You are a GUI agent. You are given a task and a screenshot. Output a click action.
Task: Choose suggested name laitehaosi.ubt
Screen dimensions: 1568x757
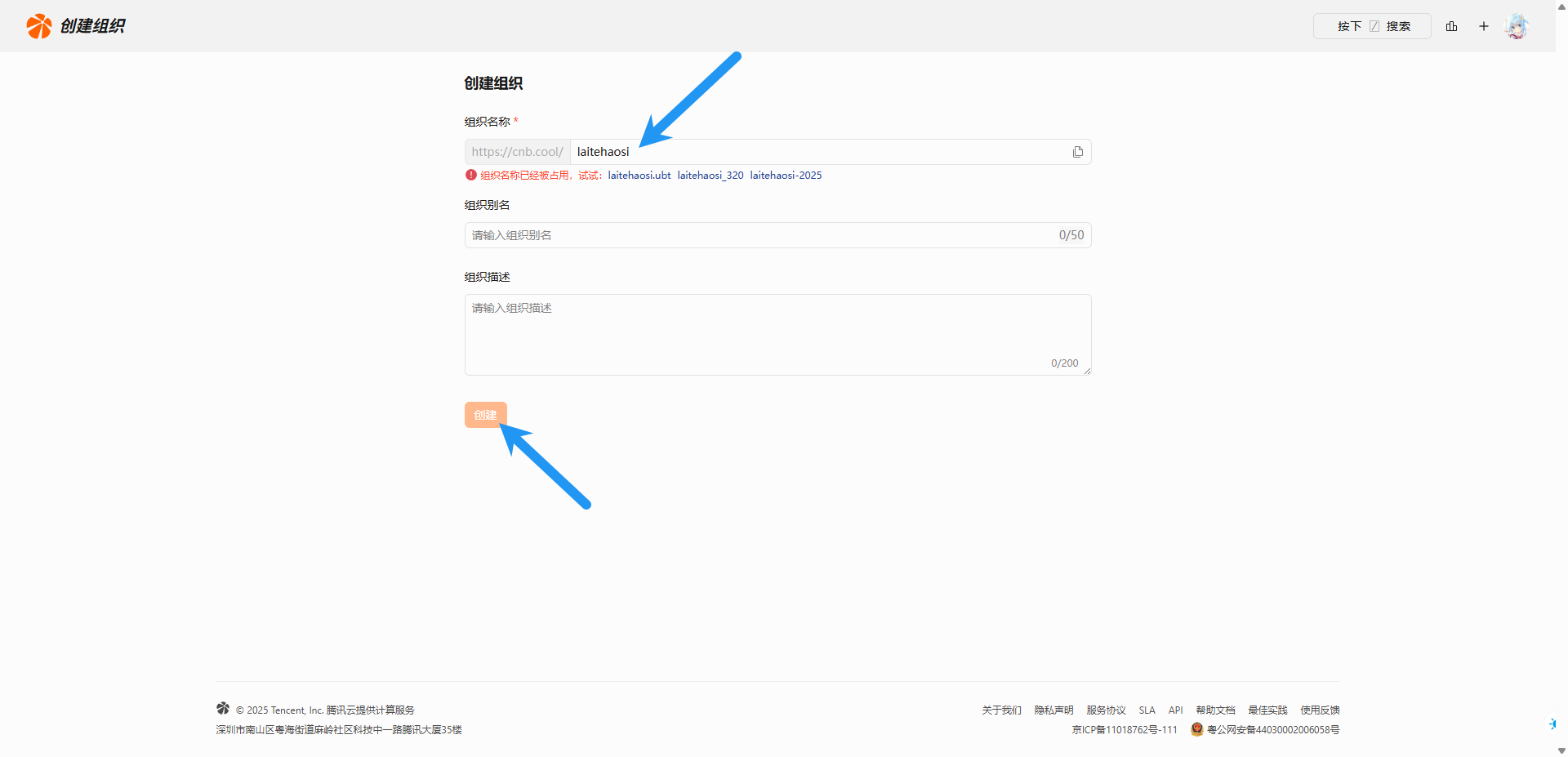(x=639, y=176)
